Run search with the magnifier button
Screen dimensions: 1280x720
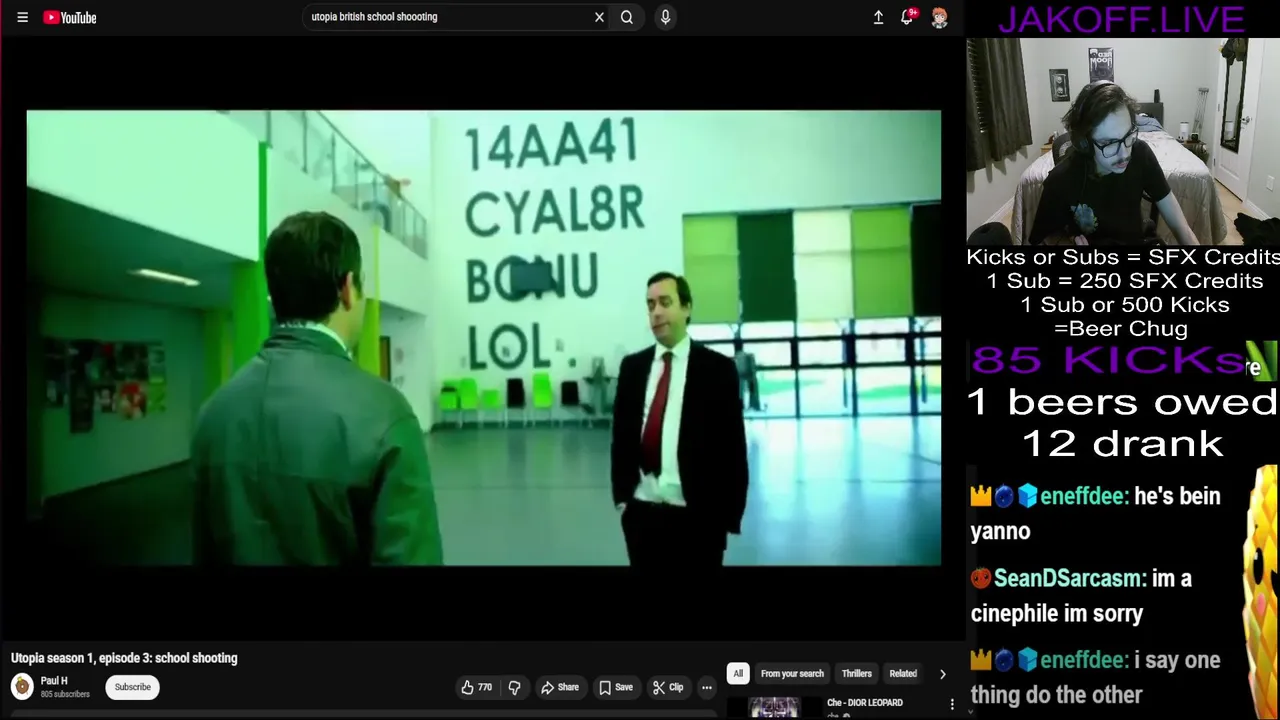coord(627,17)
